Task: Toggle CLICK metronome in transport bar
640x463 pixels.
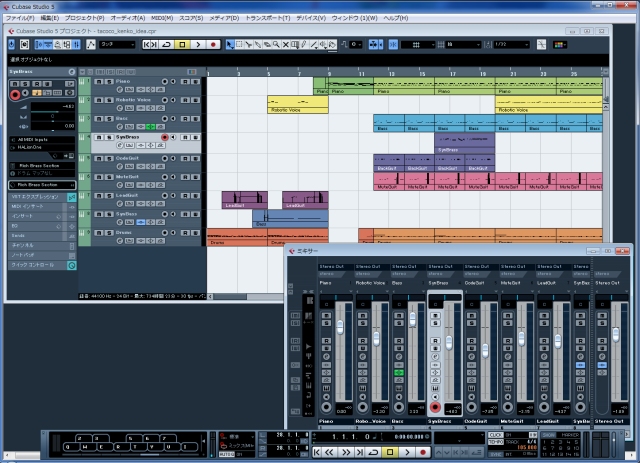Action: pos(496,435)
